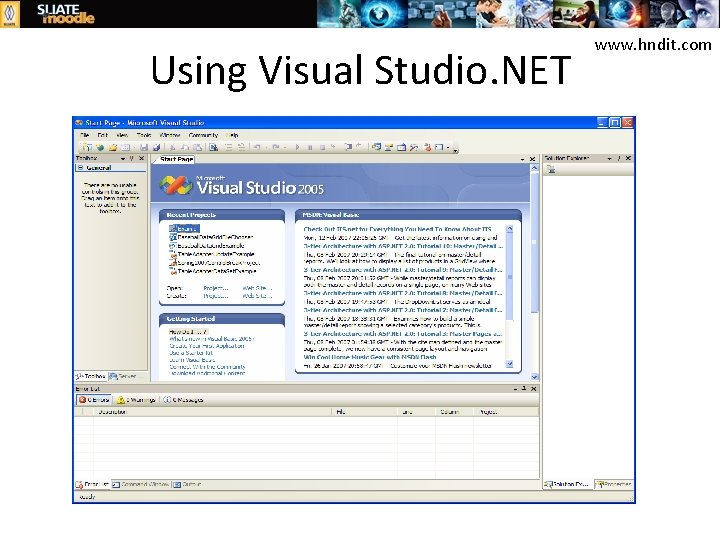The width and height of the screenshot is (720, 540).
Task: Click 'Connect With the Community' link
Action: pyautogui.click(x=207, y=367)
